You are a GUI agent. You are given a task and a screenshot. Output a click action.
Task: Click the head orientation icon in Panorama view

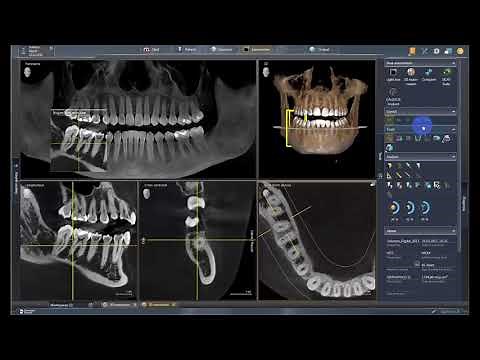pyautogui.click(x=28, y=72)
